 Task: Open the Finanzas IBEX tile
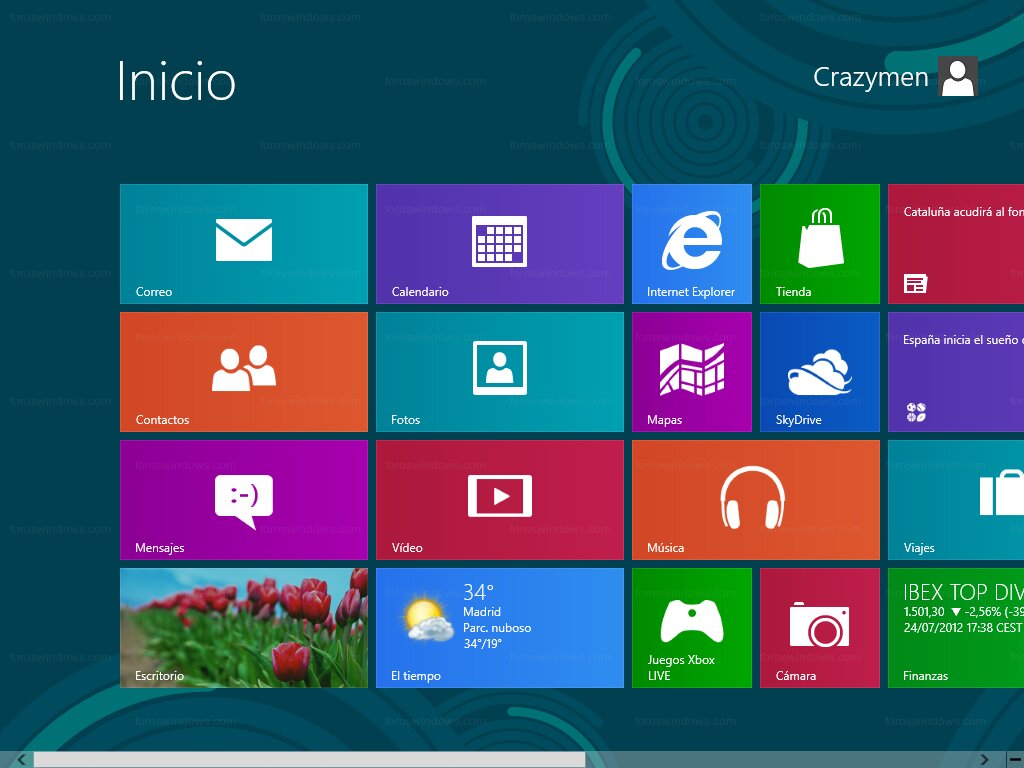[x=956, y=628]
